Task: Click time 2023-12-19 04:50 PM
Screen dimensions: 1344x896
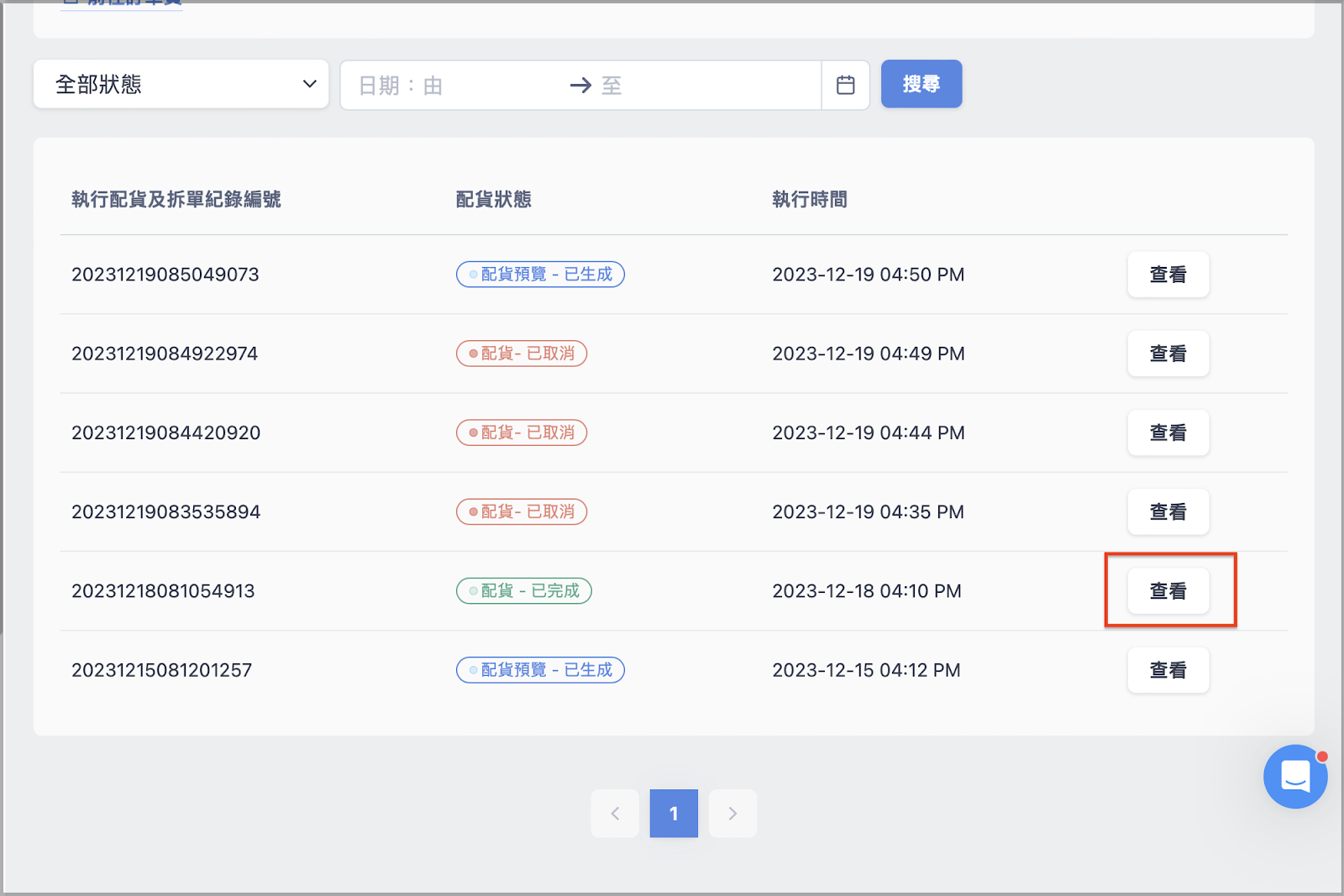Action: [869, 275]
